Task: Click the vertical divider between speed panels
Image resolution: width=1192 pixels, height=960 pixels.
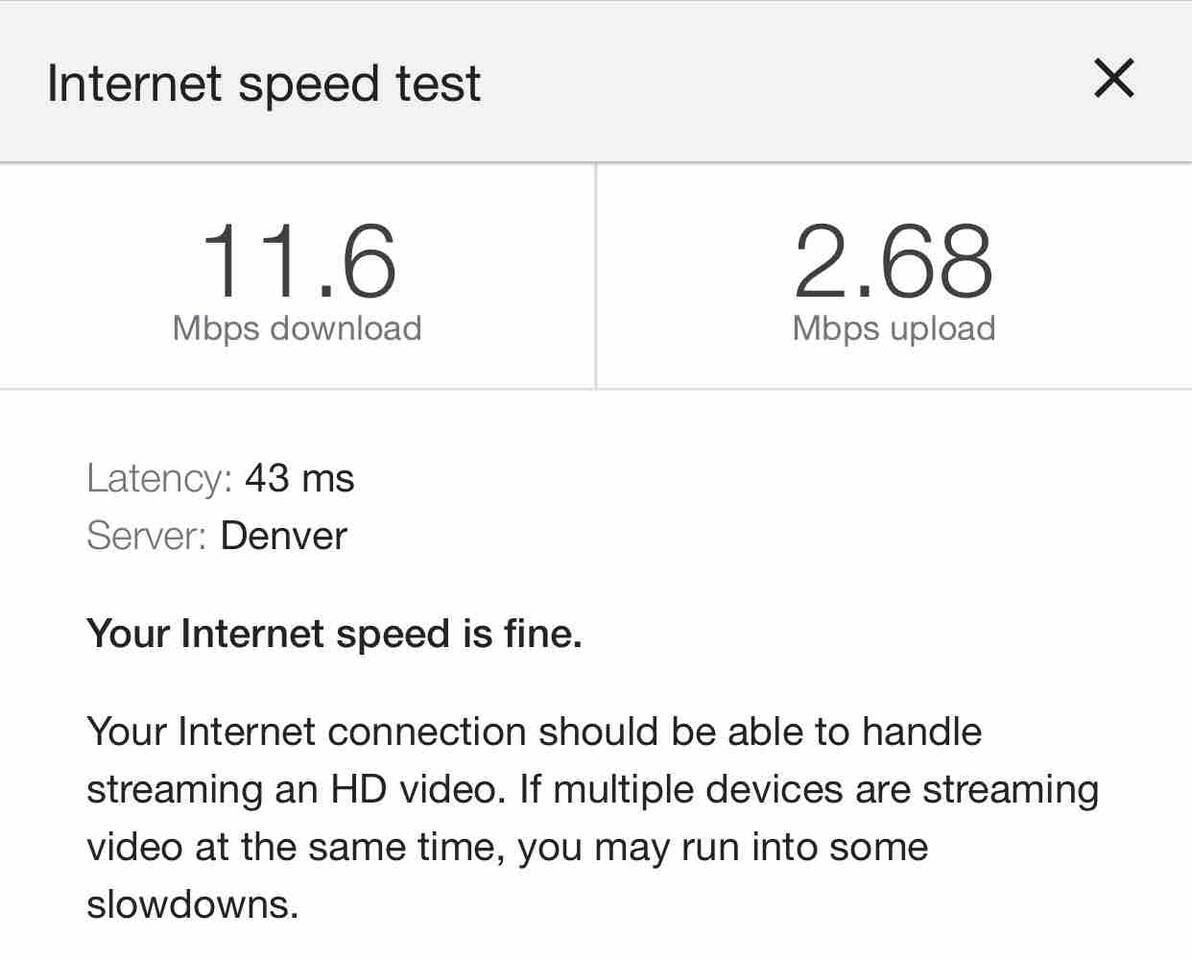Action: (x=596, y=276)
